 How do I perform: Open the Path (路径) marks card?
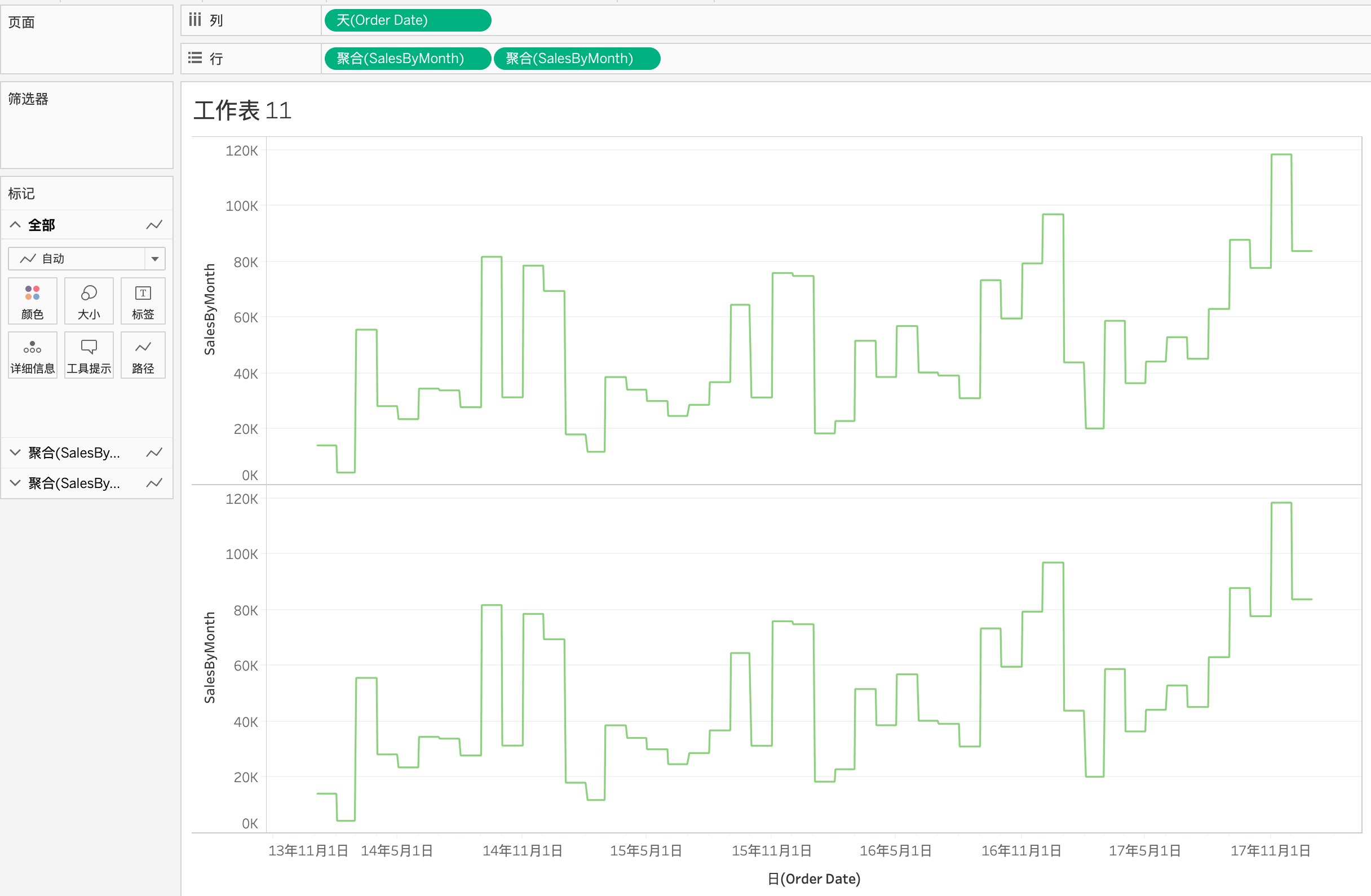tap(143, 354)
